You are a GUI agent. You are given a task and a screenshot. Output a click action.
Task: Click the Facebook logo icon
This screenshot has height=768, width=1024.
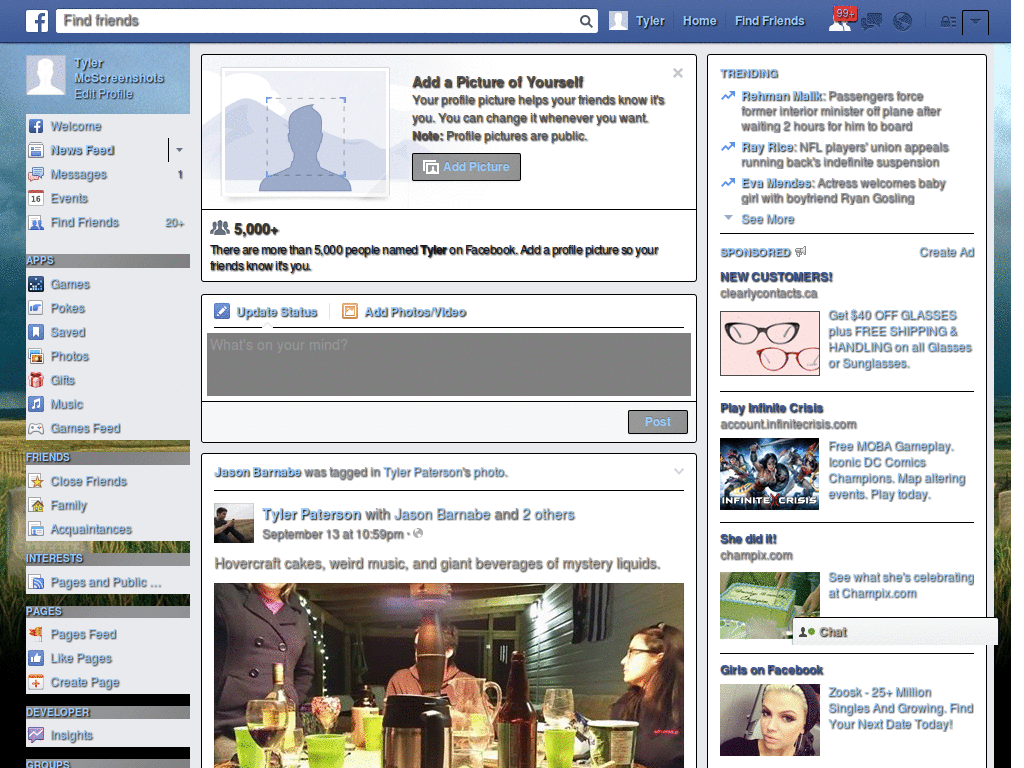(x=36, y=20)
